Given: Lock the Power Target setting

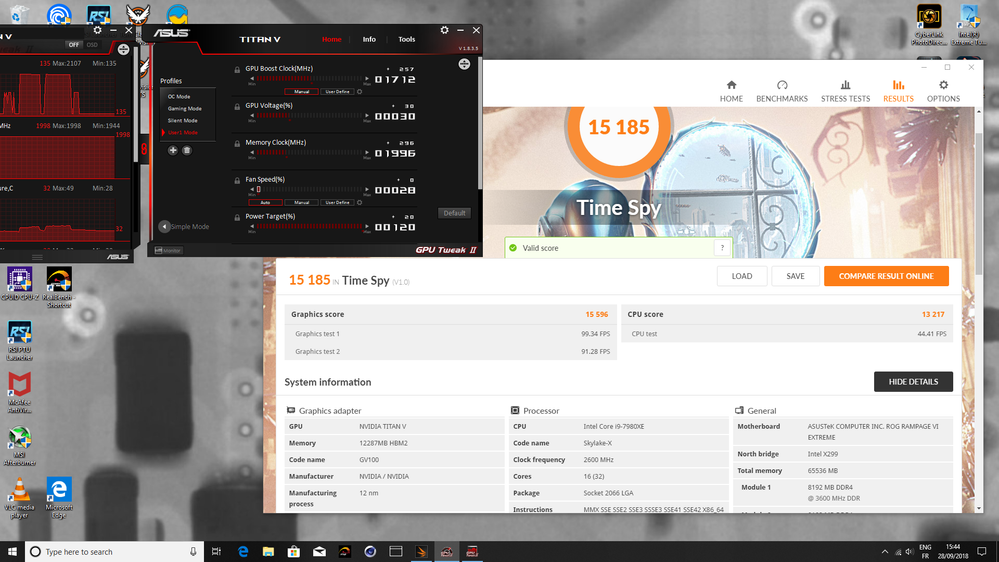Looking at the screenshot, I should (x=237, y=217).
